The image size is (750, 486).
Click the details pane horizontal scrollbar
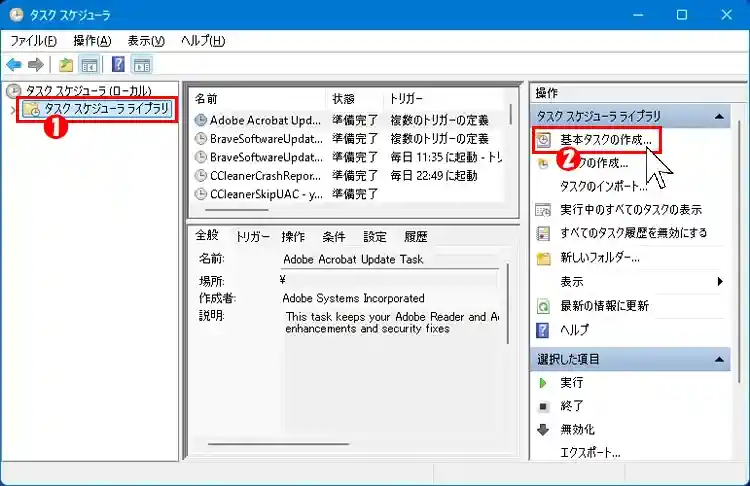278,443
